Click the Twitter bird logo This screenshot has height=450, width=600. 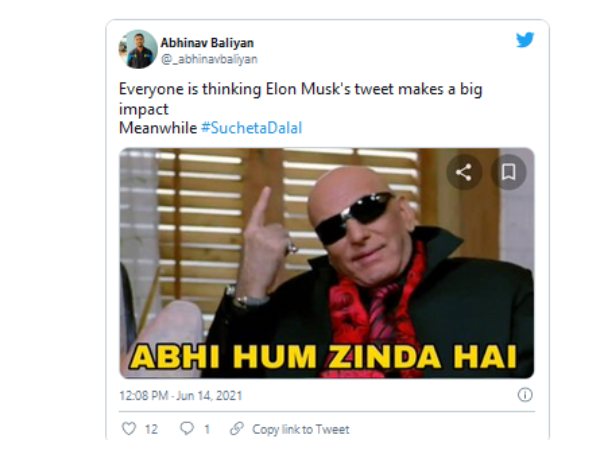(x=524, y=40)
